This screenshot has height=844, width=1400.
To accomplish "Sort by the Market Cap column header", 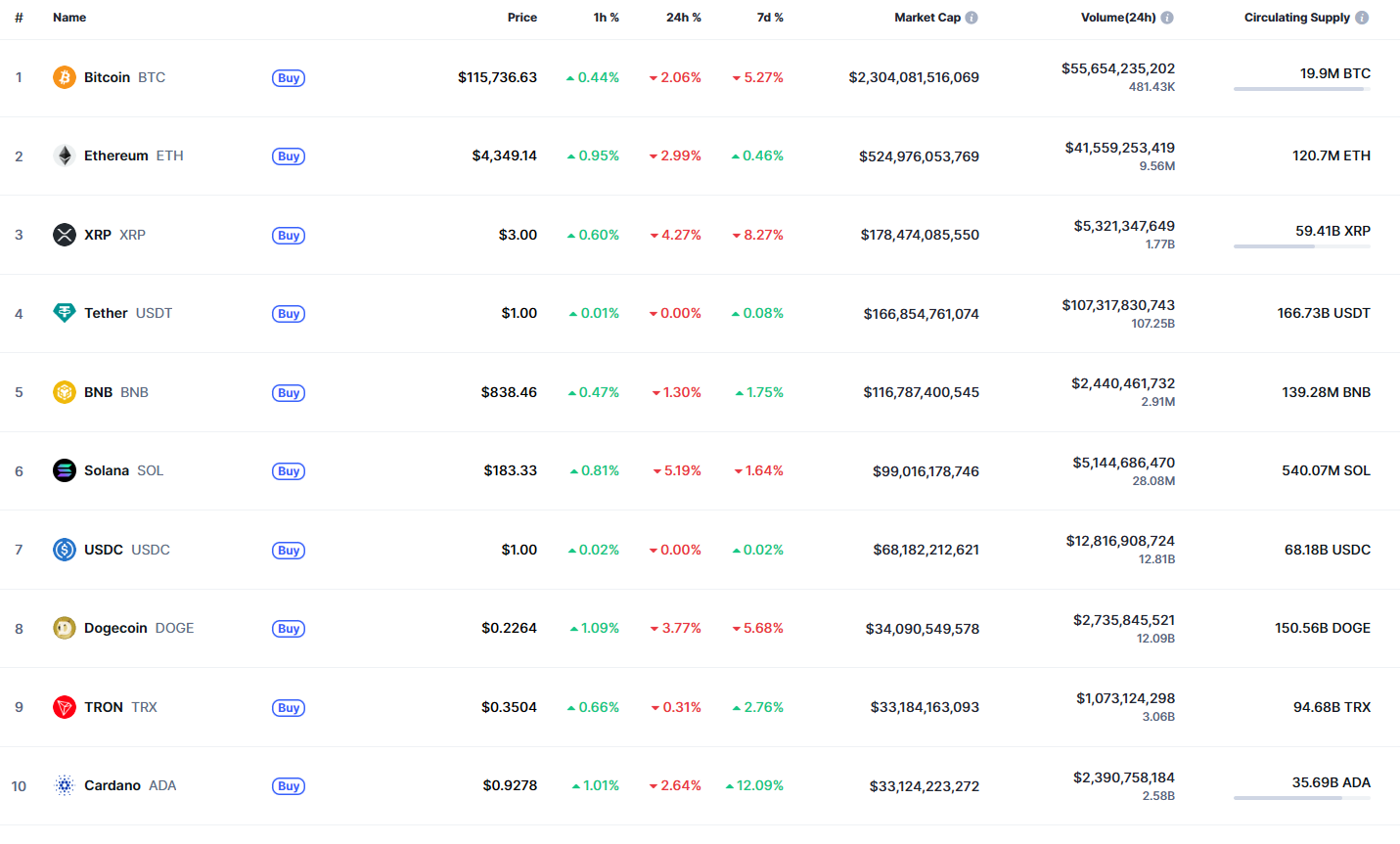I will point(927,18).
